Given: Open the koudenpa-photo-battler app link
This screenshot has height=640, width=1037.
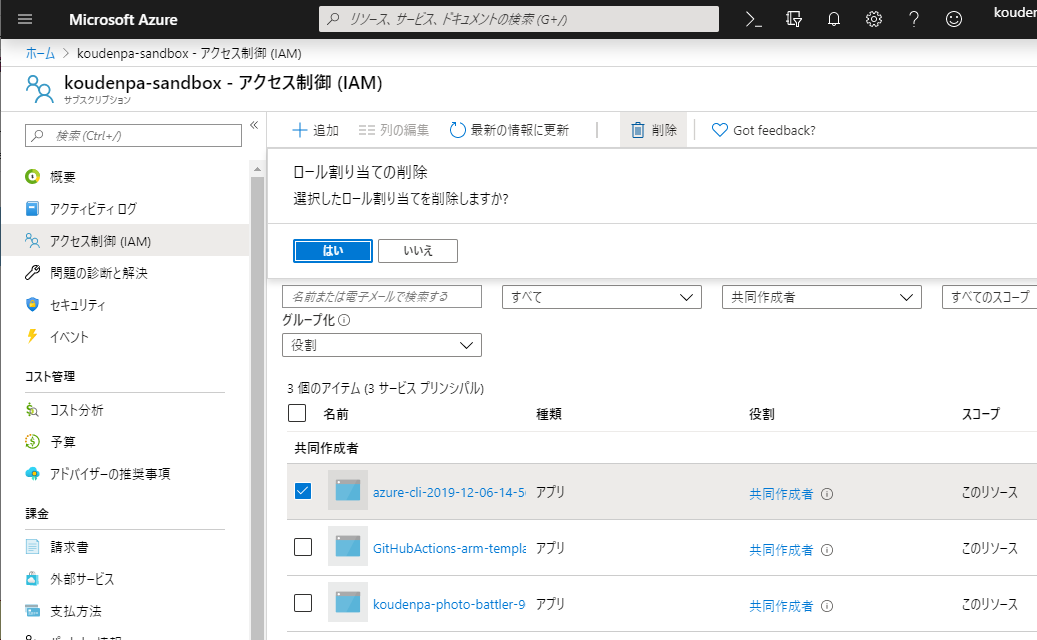Looking at the screenshot, I should (x=448, y=603).
